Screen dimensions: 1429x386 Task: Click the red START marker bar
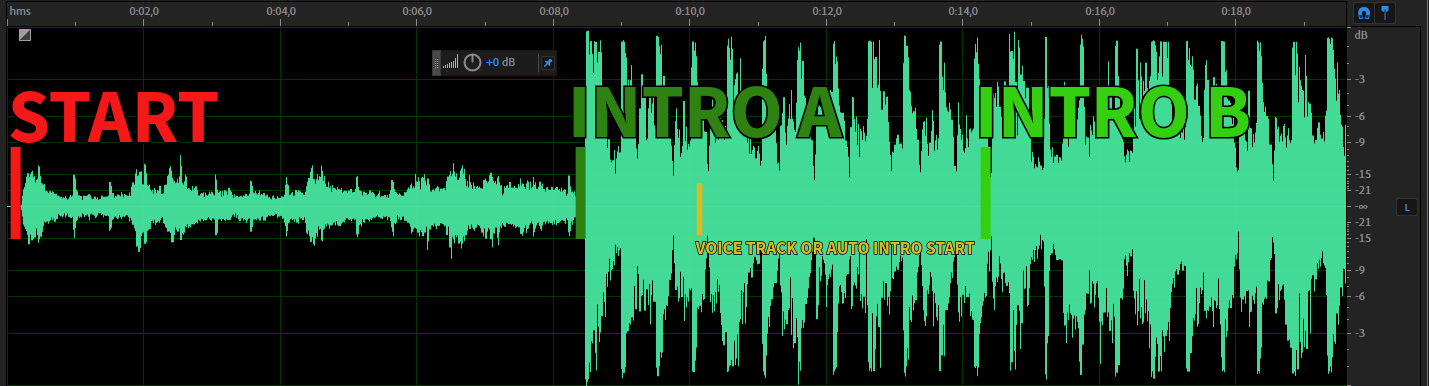click(16, 193)
